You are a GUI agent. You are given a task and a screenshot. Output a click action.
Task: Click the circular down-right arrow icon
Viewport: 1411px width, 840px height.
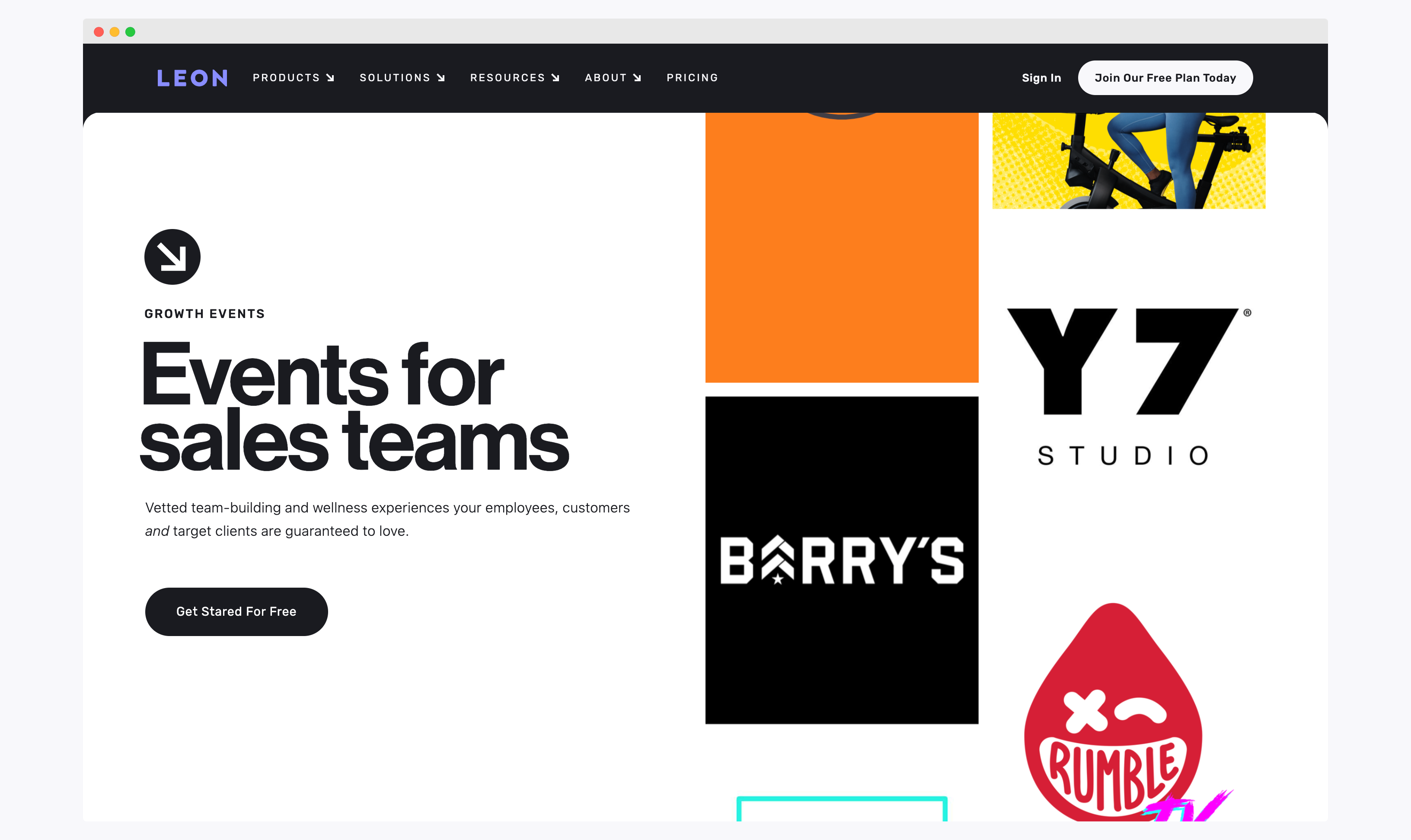tap(172, 257)
